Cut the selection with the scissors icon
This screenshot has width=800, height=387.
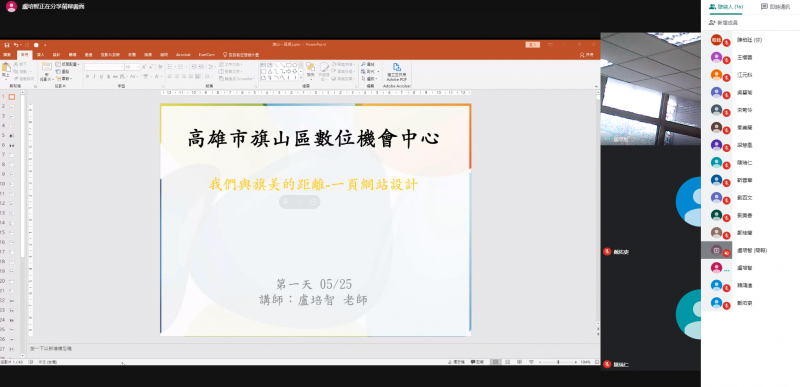15,64
